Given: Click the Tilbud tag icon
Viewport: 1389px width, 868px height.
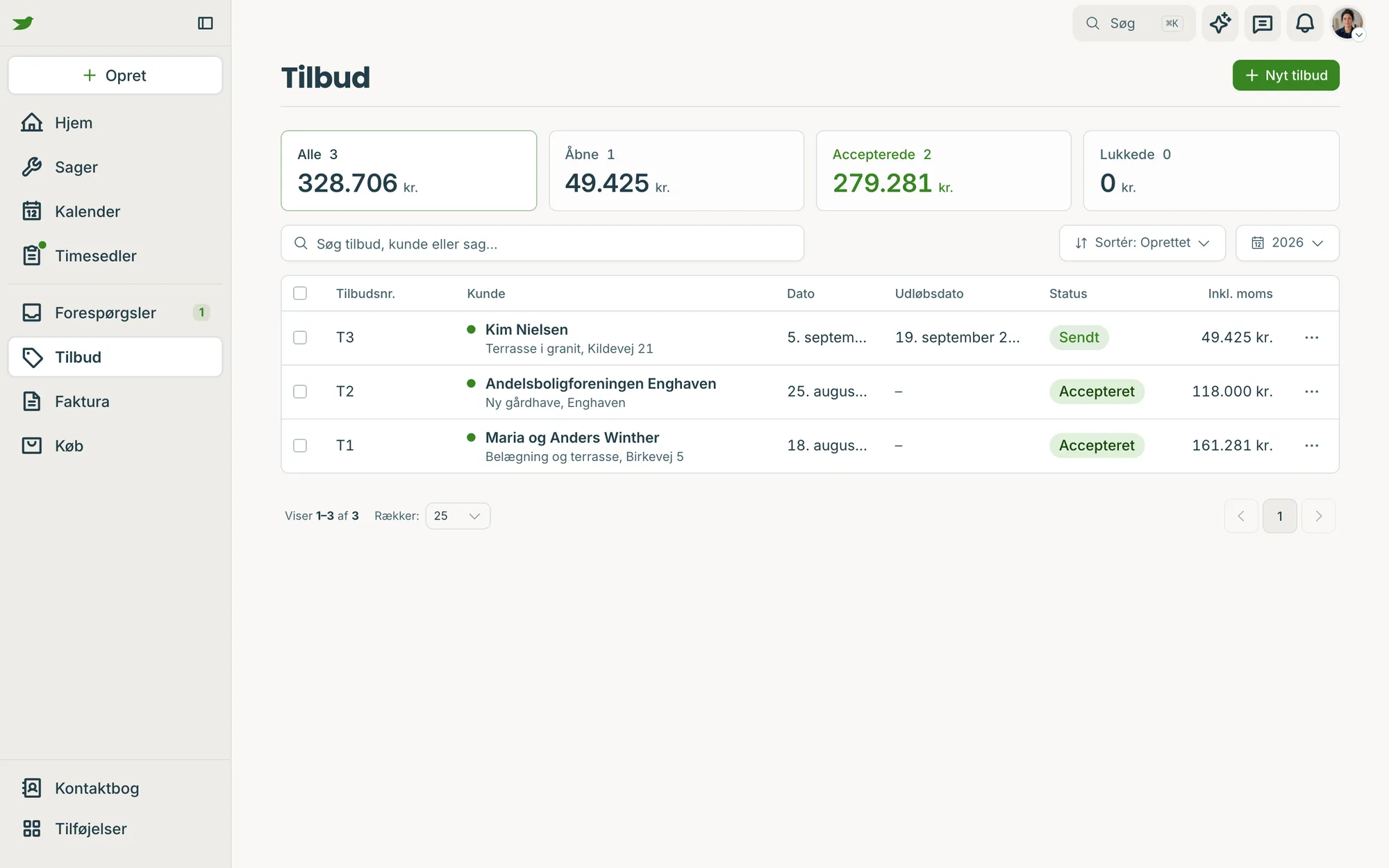Looking at the screenshot, I should (32, 357).
